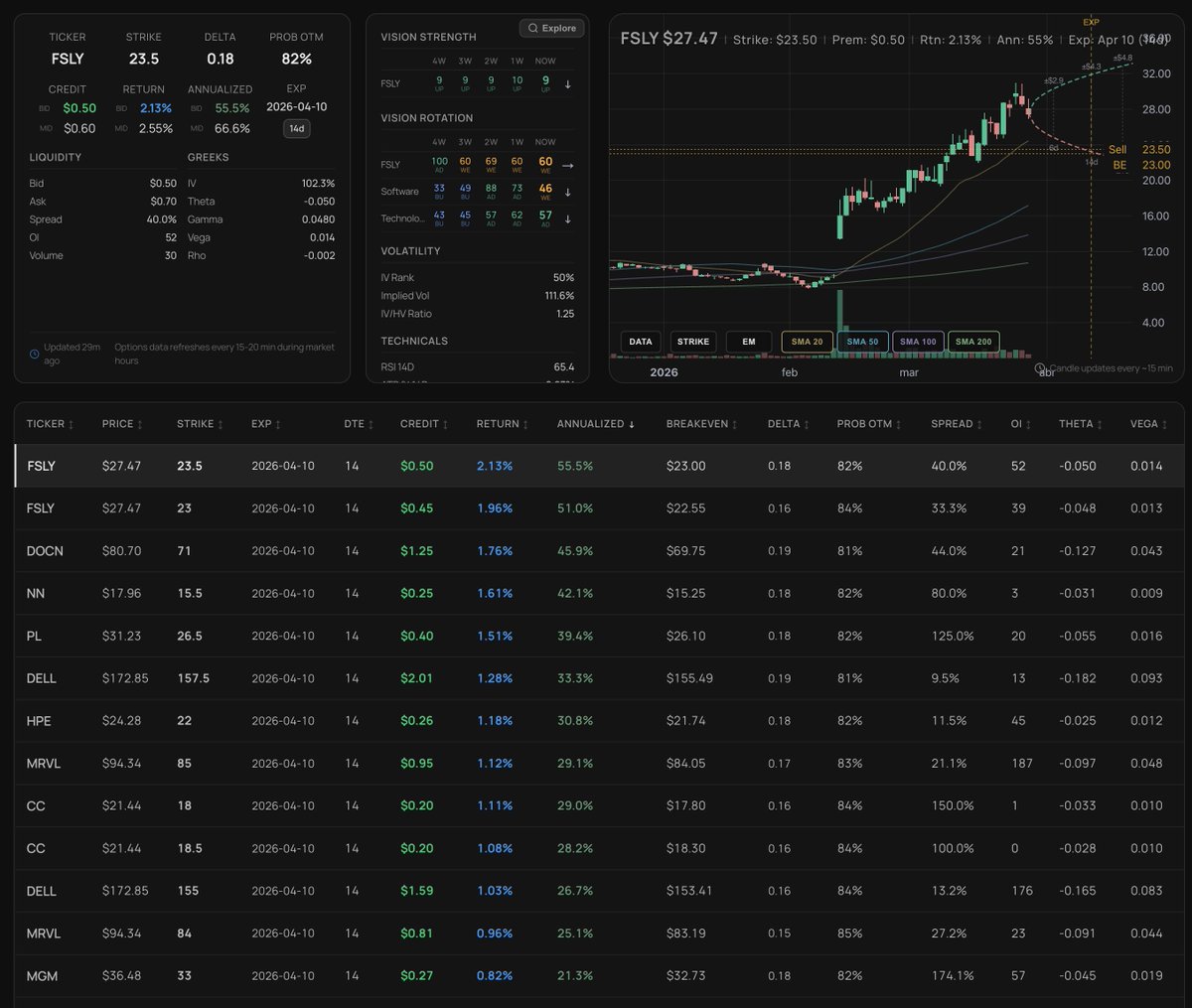Click the Gamma 0.0480 value
Viewport: 1192px width, 1008px height.
coord(318,219)
